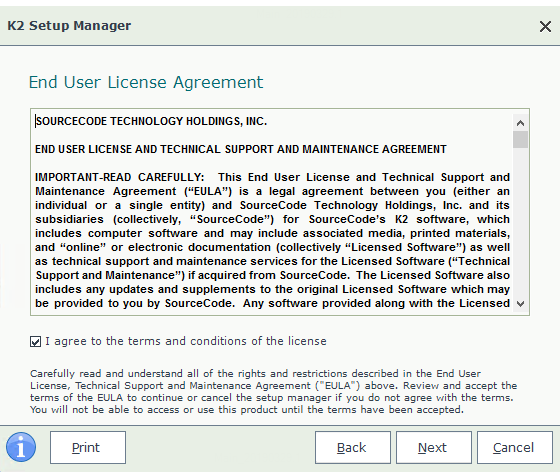
Task: Cancel the setup manager
Action: pyautogui.click(x=515, y=447)
